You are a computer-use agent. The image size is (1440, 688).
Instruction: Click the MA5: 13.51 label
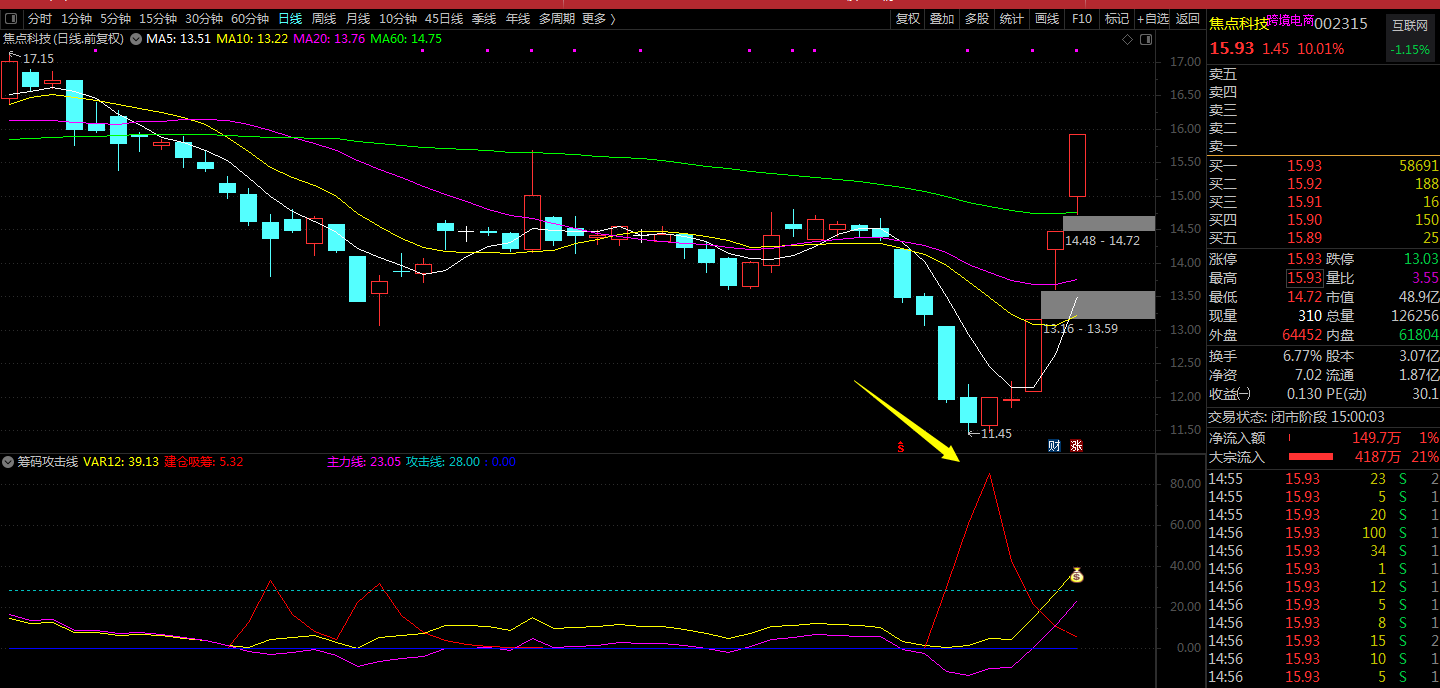coord(178,39)
